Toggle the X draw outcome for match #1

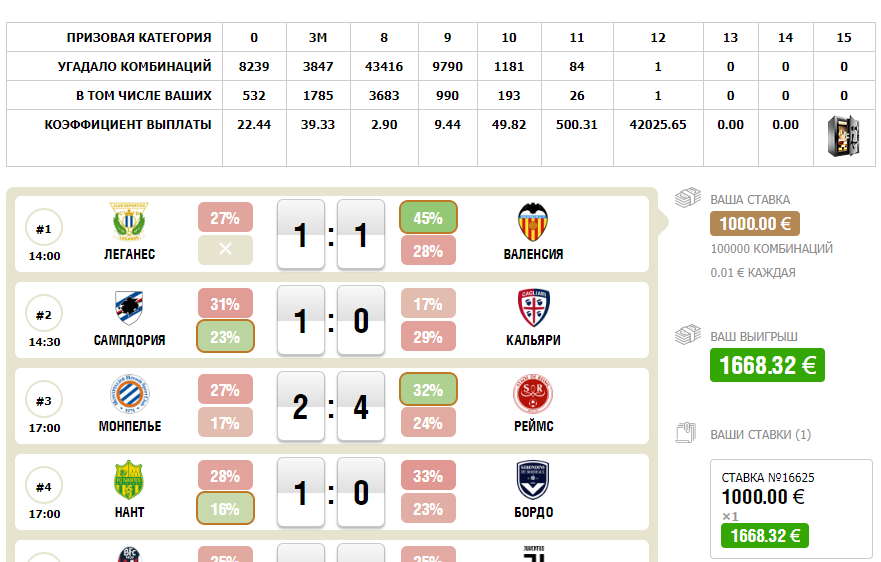coord(225,250)
